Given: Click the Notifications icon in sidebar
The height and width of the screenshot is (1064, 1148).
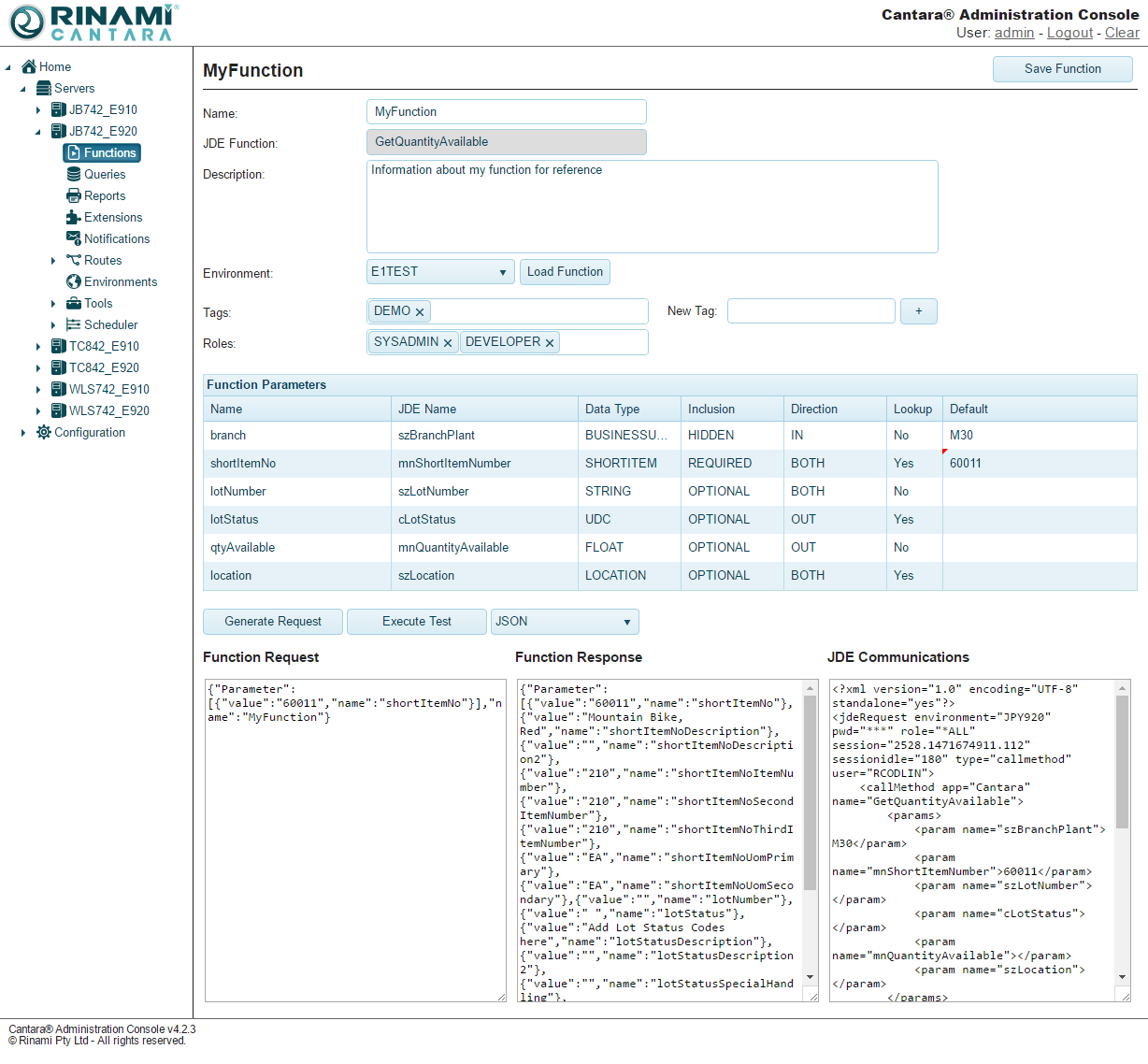Looking at the screenshot, I should pyautogui.click(x=74, y=238).
